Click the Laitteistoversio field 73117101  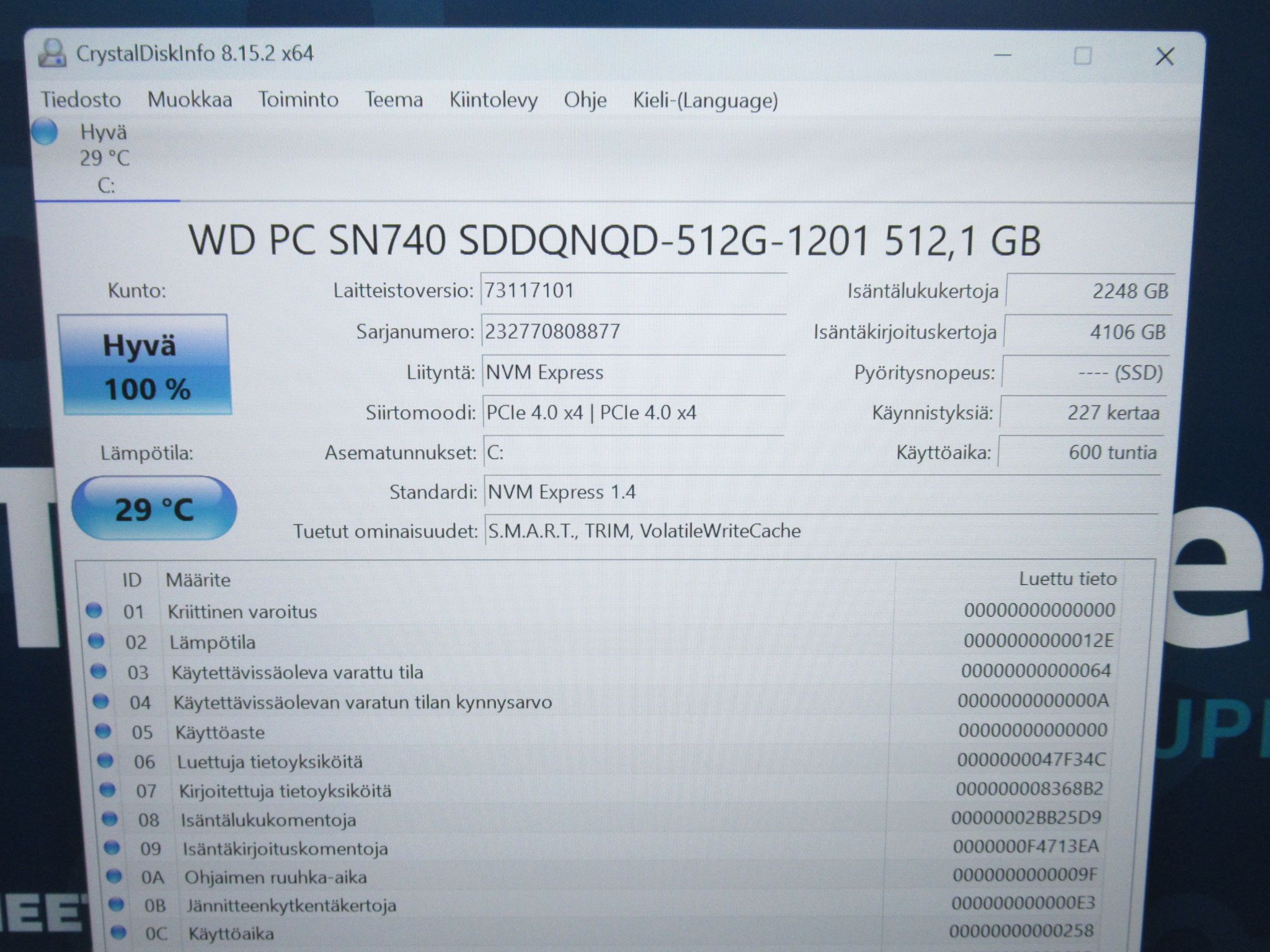[x=634, y=290]
